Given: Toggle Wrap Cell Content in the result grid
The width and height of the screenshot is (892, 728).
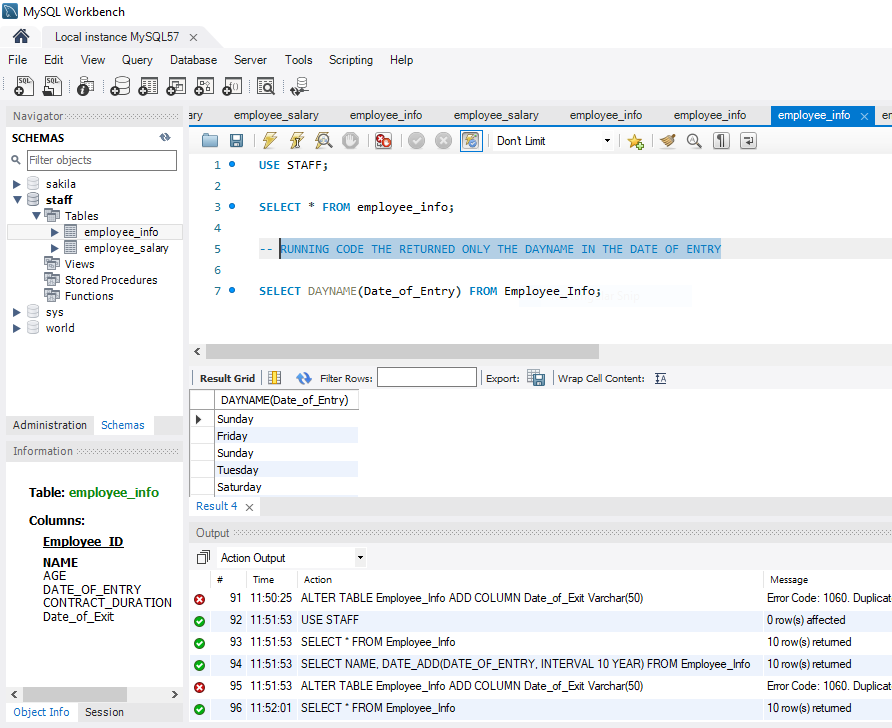Looking at the screenshot, I should (660, 377).
